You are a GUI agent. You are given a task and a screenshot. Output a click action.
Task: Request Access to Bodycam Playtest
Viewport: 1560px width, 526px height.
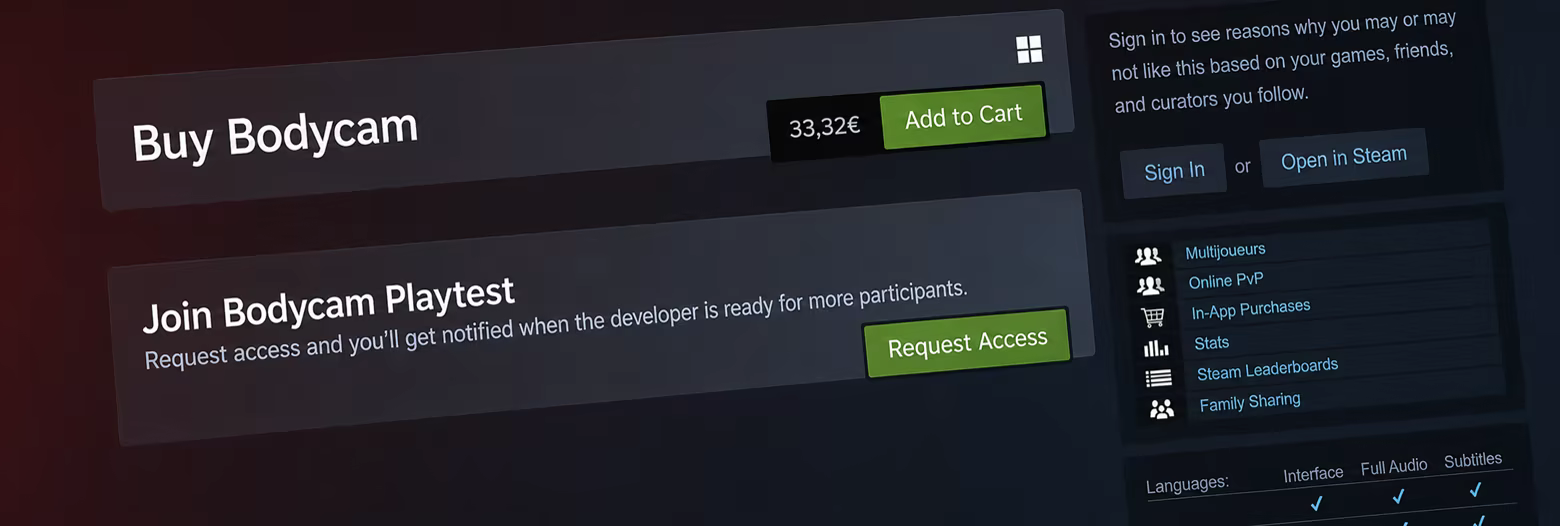click(x=967, y=344)
